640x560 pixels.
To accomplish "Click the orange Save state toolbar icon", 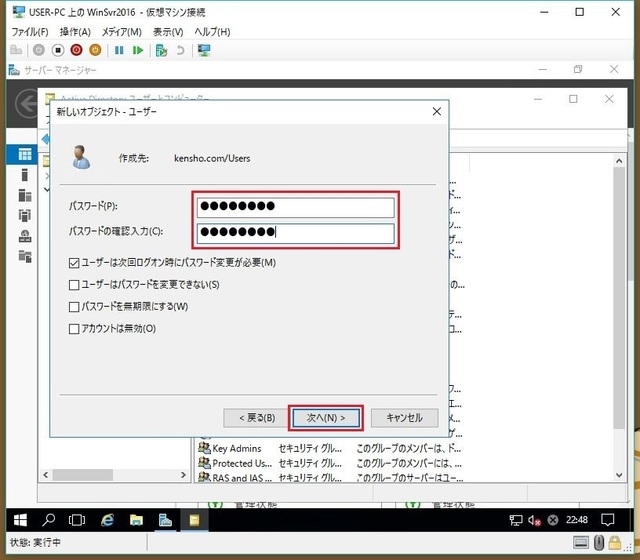I will (95, 50).
